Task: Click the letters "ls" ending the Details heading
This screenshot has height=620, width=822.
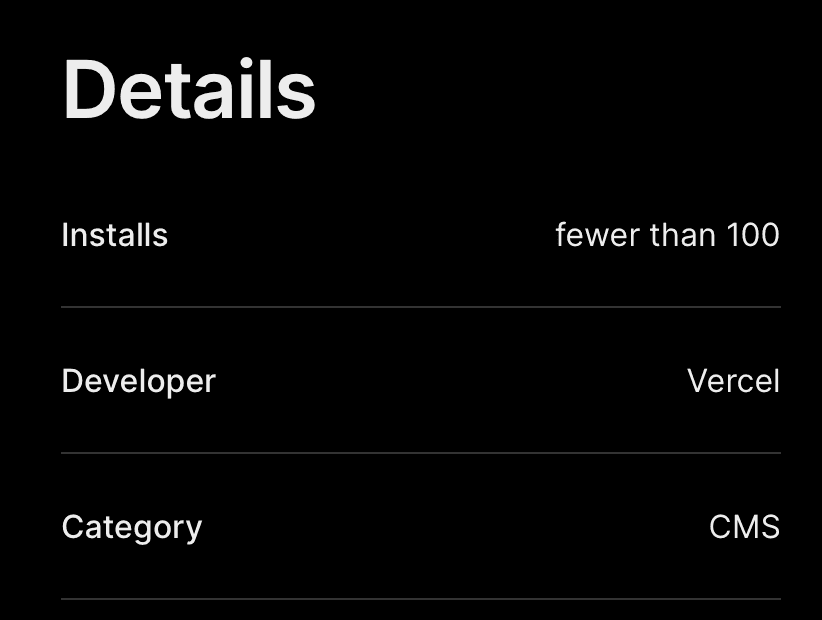Action: (x=294, y=89)
